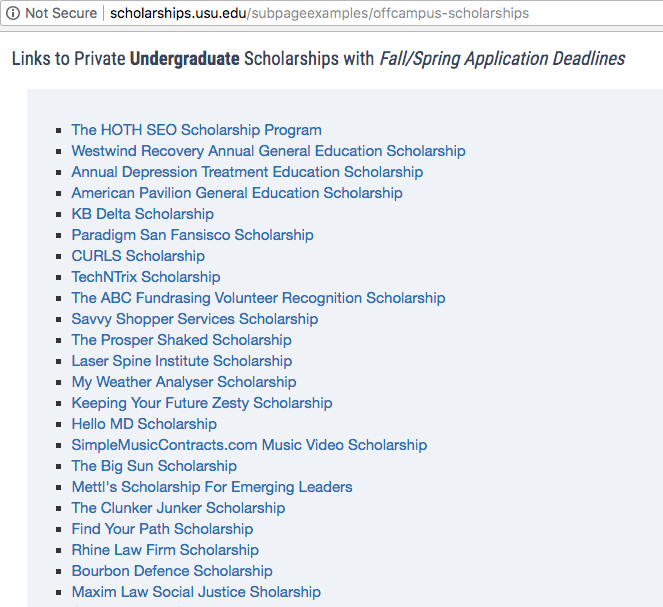Open The HOTH SEO Scholarship Program link
The width and height of the screenshot is (663, 607).
(x=197, y=130)
